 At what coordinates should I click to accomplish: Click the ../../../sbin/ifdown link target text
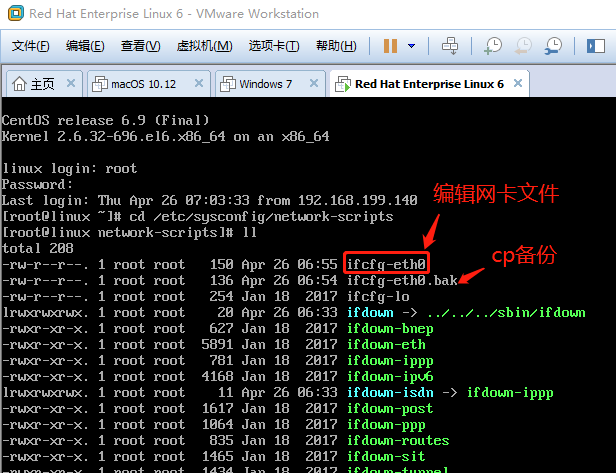506,312
